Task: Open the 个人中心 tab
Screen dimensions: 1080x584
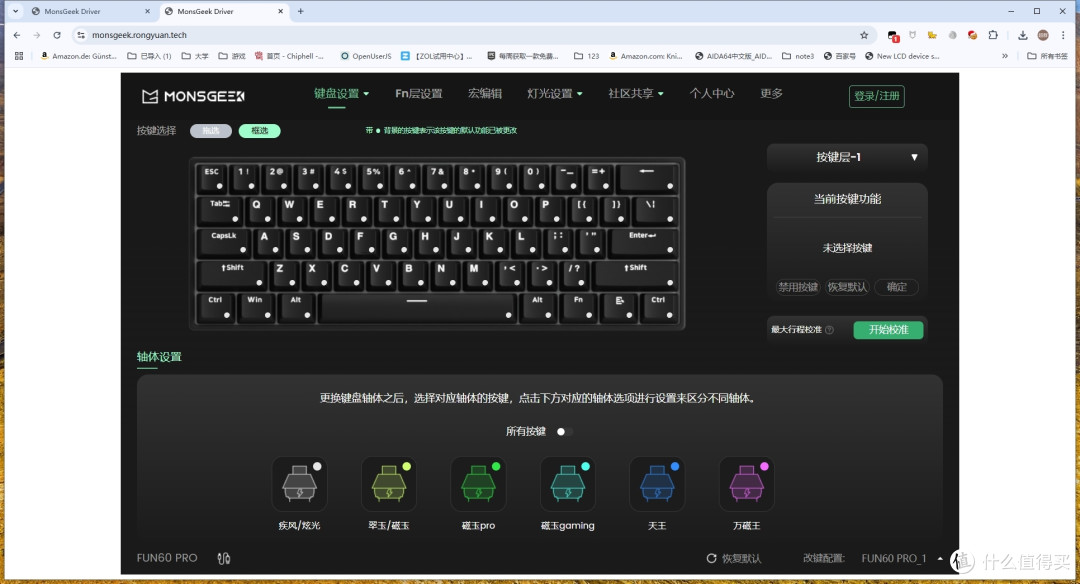Action: pyautogui.click(x=712, y=94)
